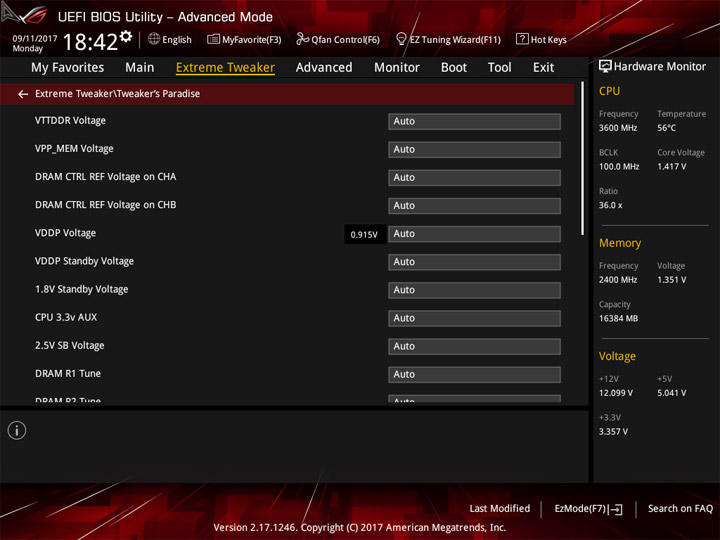Click the Hardware Monitor title
Image resolution: width=720 pixels, height=540 pixels.
click(x=660, y=67)
